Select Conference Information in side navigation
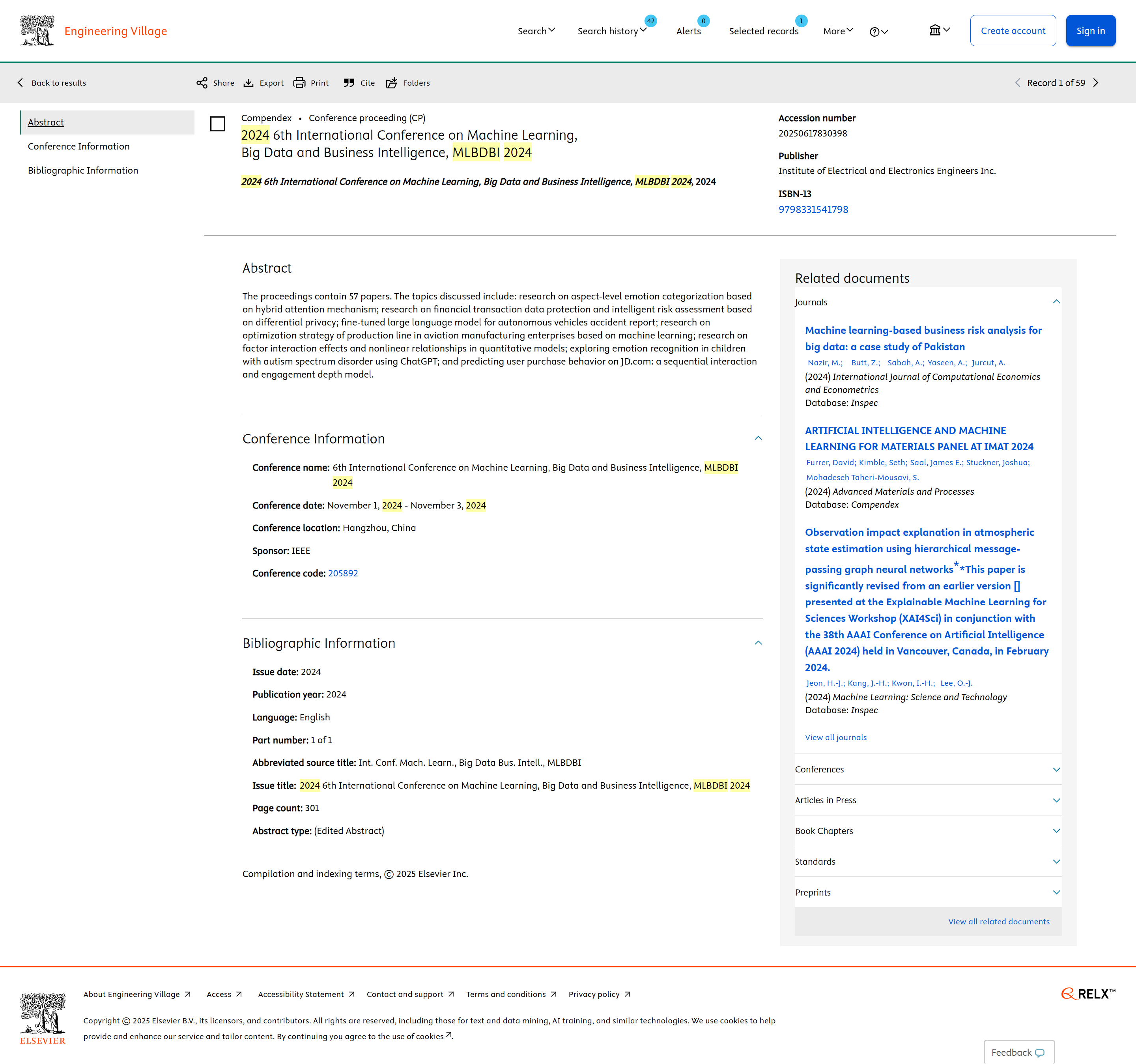 tap(79, 146)
